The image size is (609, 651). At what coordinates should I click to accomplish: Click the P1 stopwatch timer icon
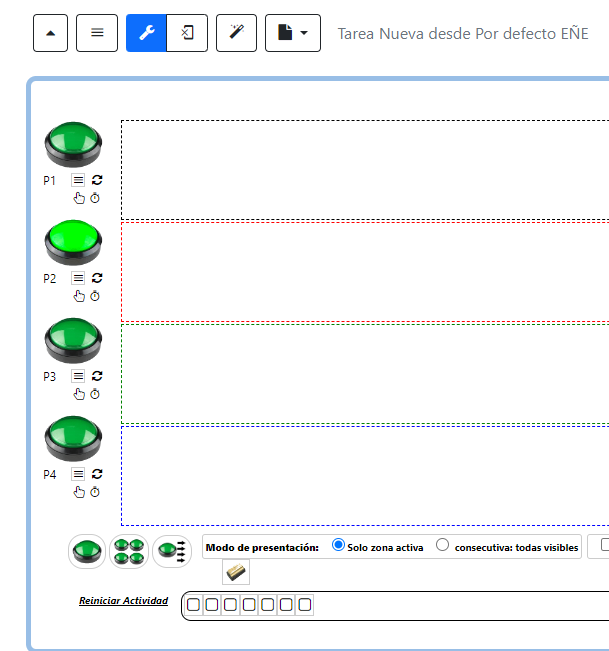pyautogui.click(x=95, y=198)
